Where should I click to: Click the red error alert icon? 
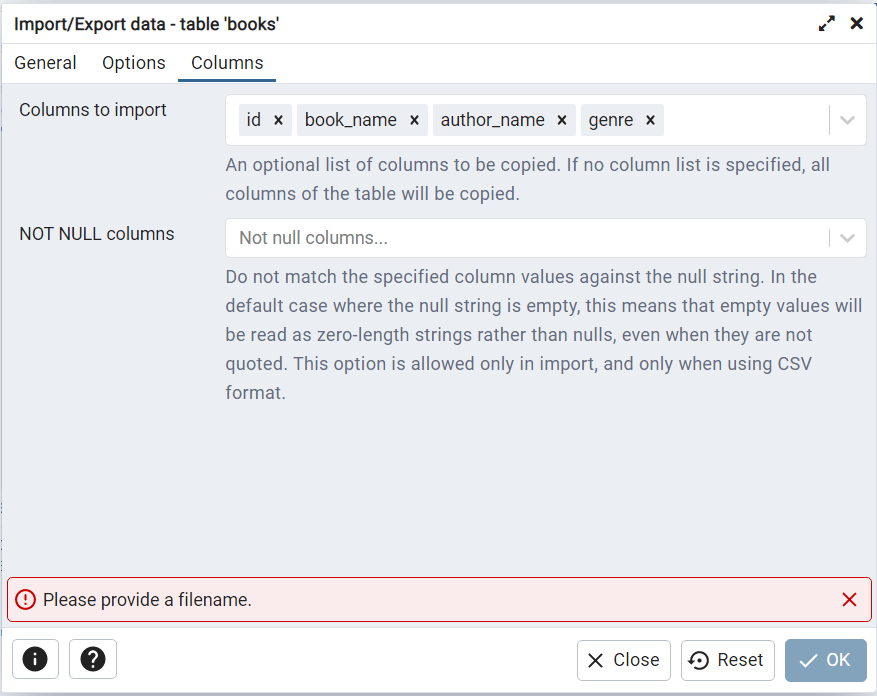(25, 600)
